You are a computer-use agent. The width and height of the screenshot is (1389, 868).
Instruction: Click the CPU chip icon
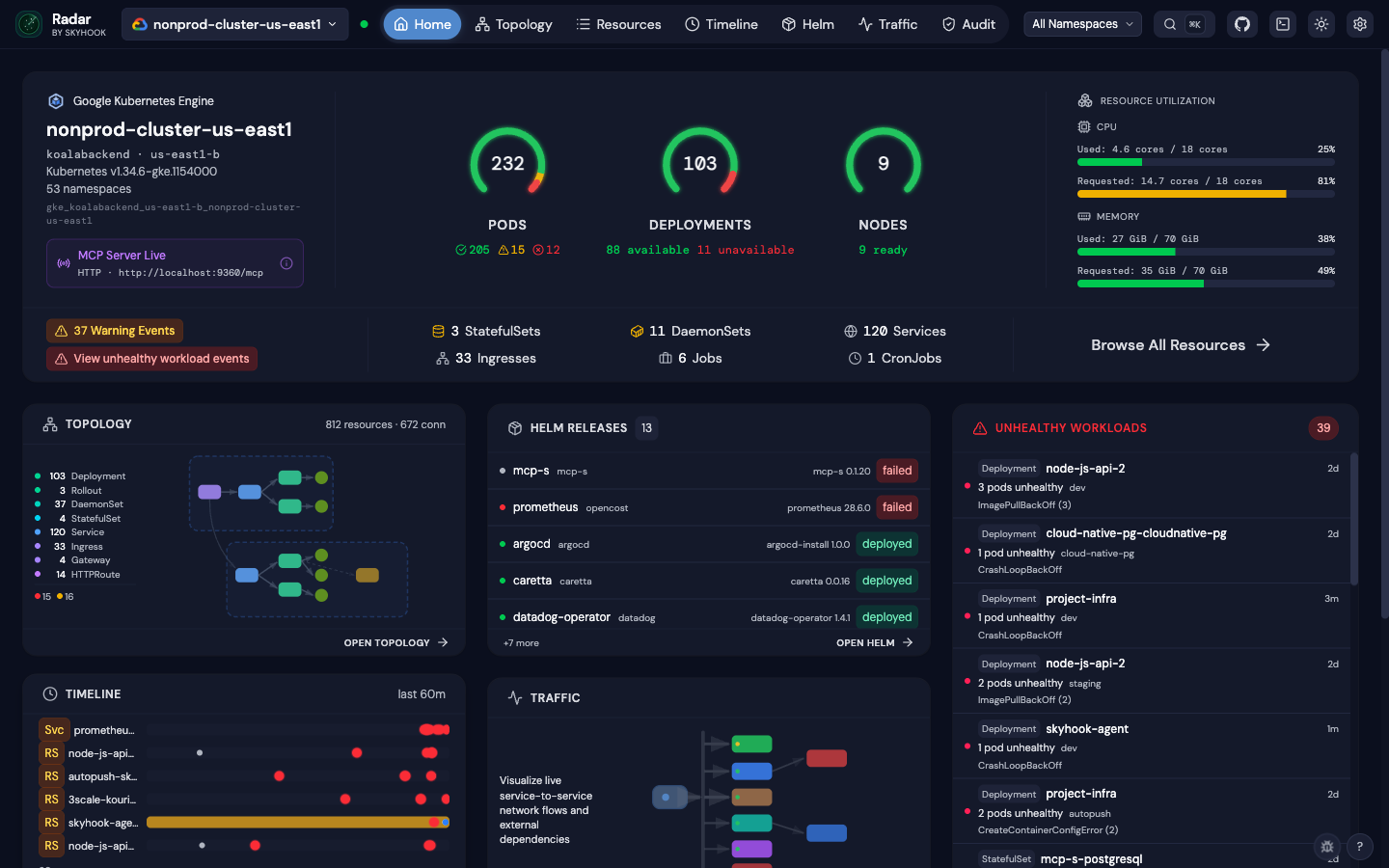[x=1084, y=126]
